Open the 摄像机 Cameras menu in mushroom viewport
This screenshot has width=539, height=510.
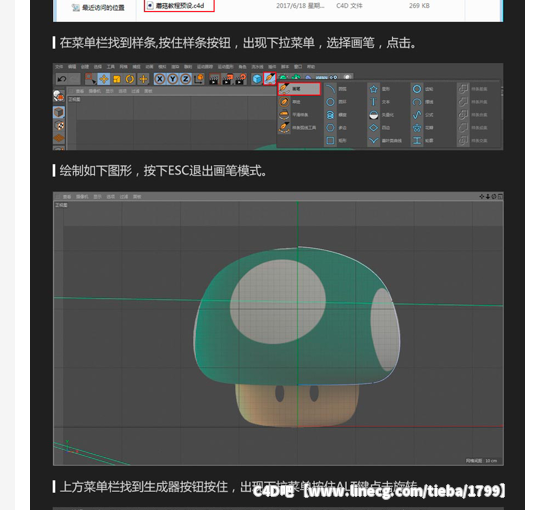point(82,197)
